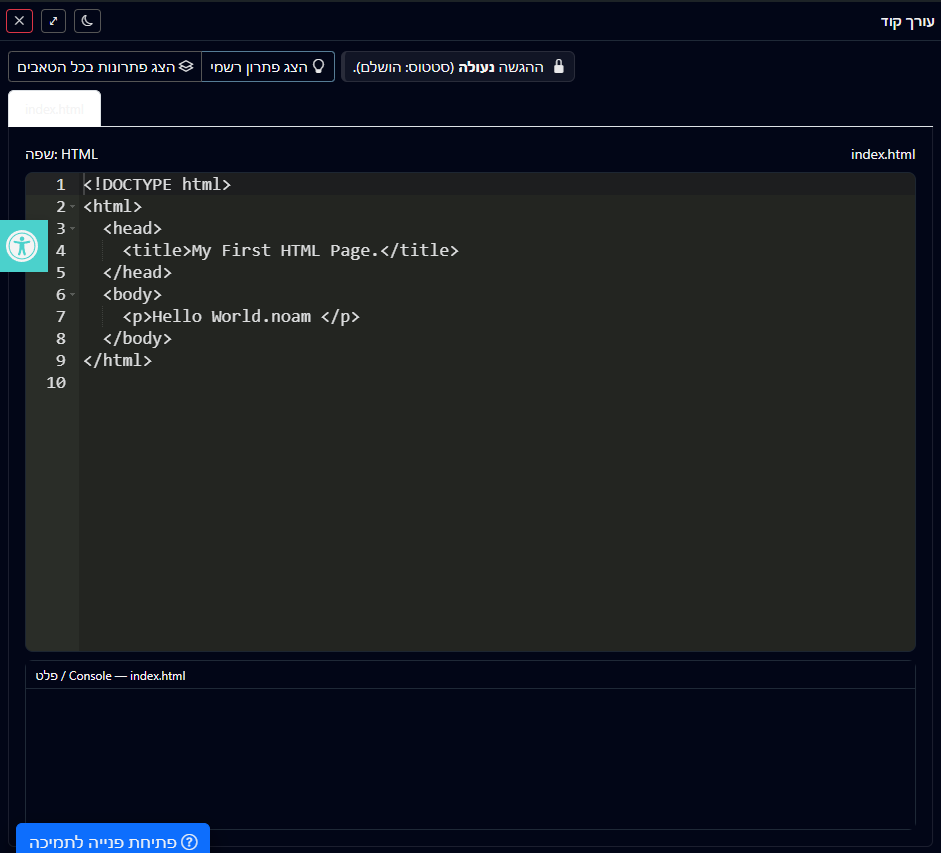The width and height of the screenshot is (941, 853).
Task: Collapse the html tag fold on line 2
Action: click(73, 206)
